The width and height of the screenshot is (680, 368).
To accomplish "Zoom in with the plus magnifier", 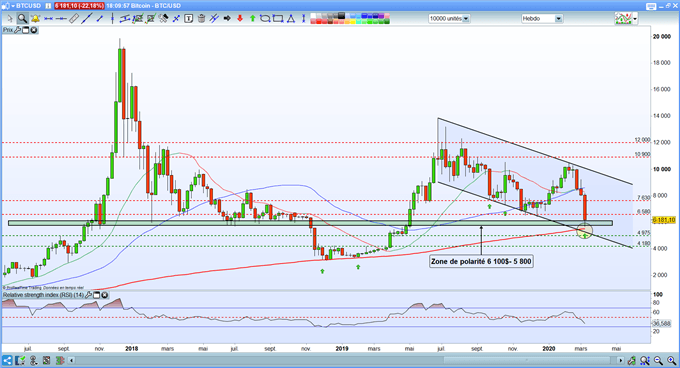I will 672,360.
